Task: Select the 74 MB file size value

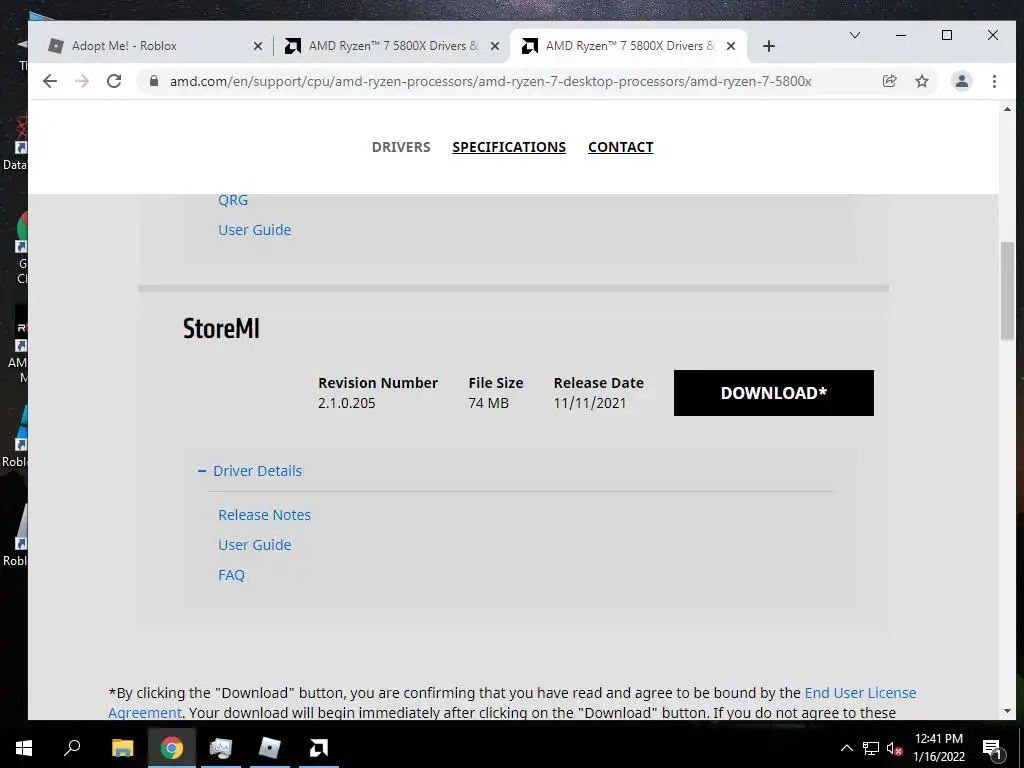Action: tap(488, 403)
